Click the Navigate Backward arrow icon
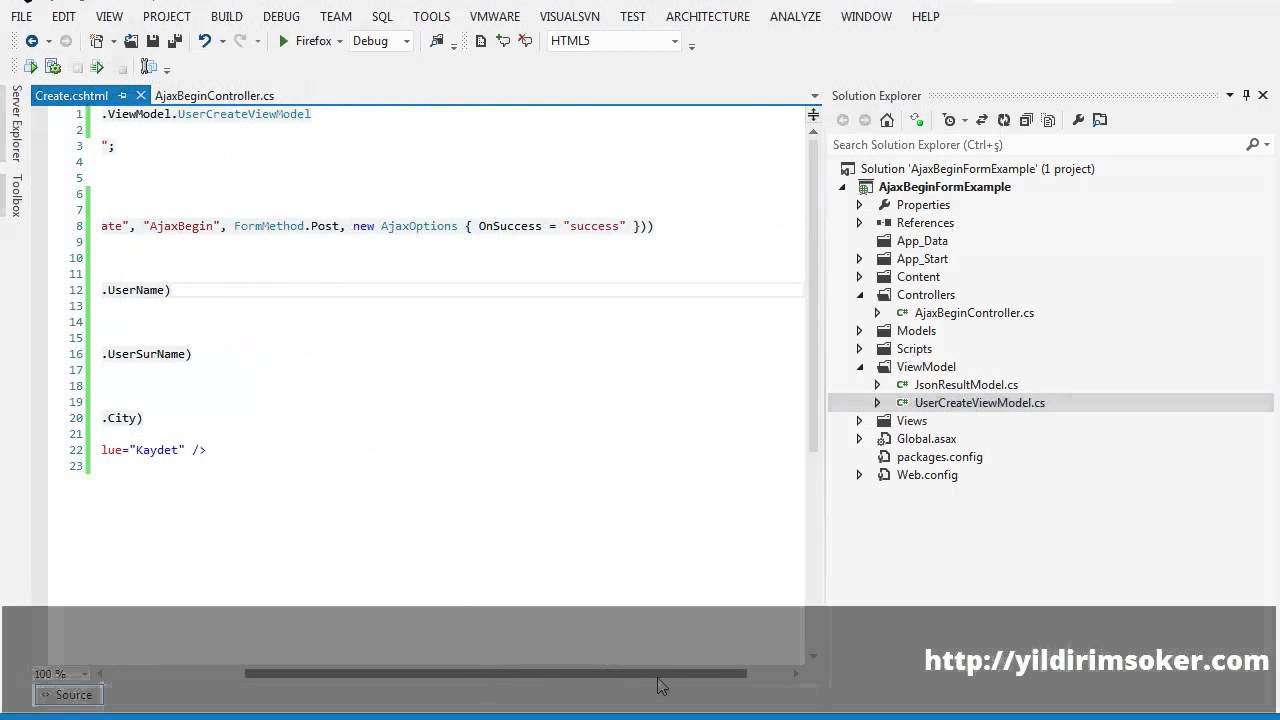 pos(32,41)
